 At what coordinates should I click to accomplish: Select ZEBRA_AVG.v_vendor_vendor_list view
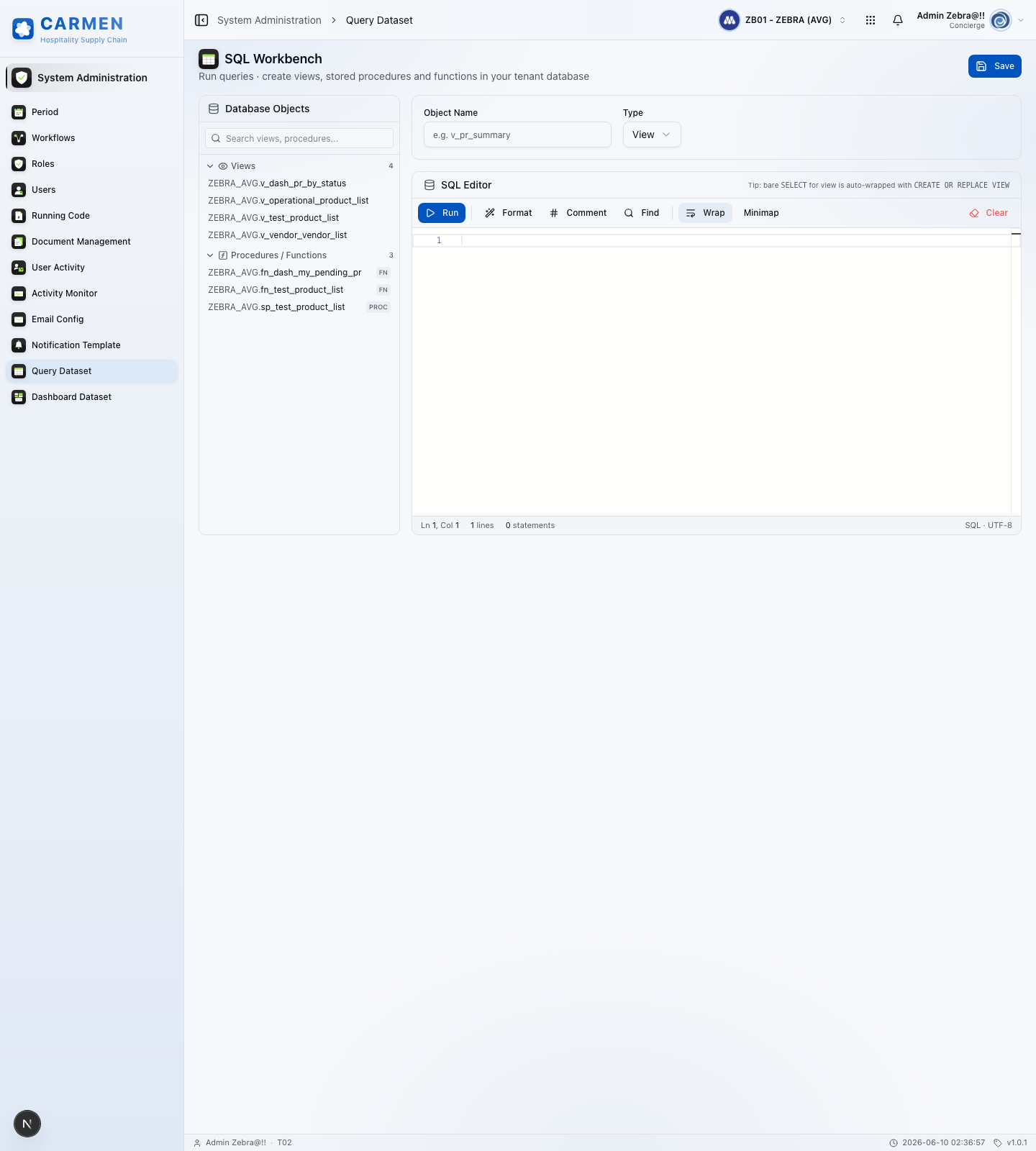[299, 235]
